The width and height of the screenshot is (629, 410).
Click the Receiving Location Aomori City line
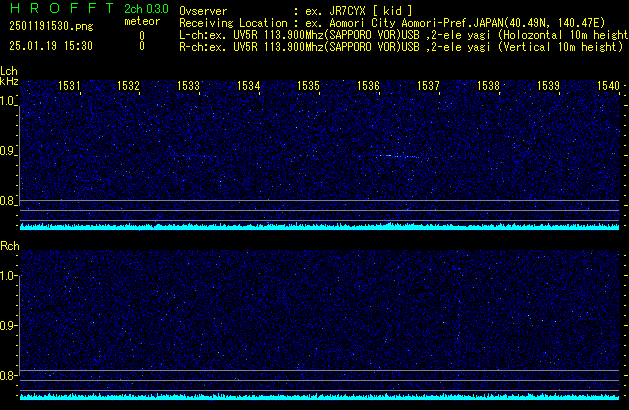point(392,23)
